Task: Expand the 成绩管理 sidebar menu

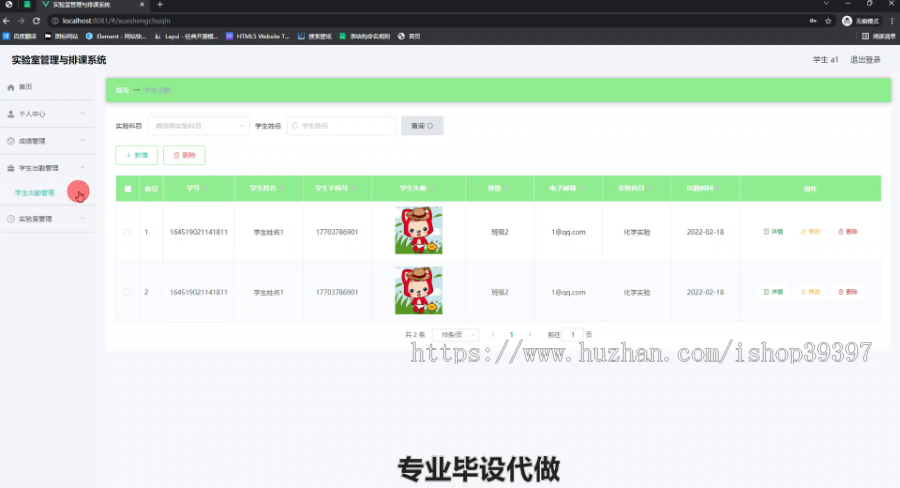Action: tap(48, 141)
